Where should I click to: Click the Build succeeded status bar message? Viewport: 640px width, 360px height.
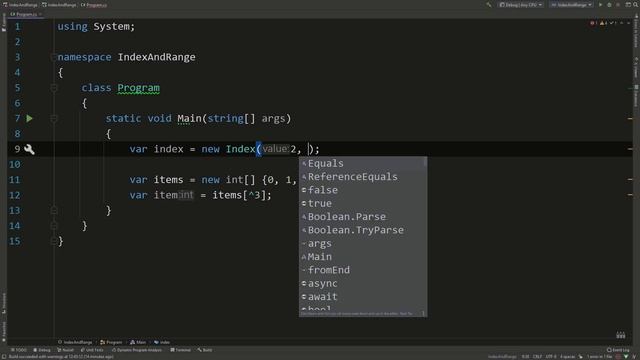(x=61, y=357)
